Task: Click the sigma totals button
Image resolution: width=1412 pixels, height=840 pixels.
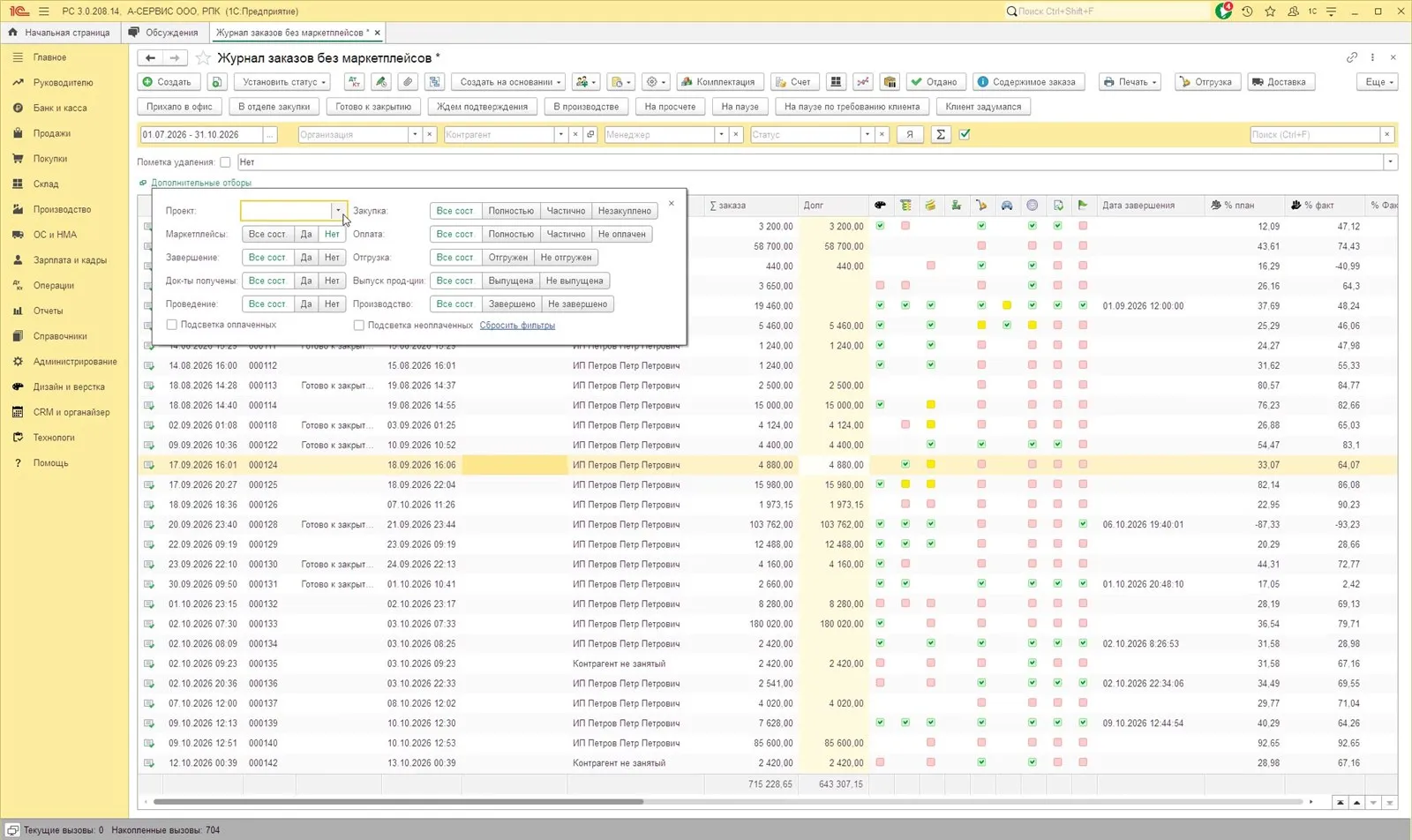Action: coord(941,135)
